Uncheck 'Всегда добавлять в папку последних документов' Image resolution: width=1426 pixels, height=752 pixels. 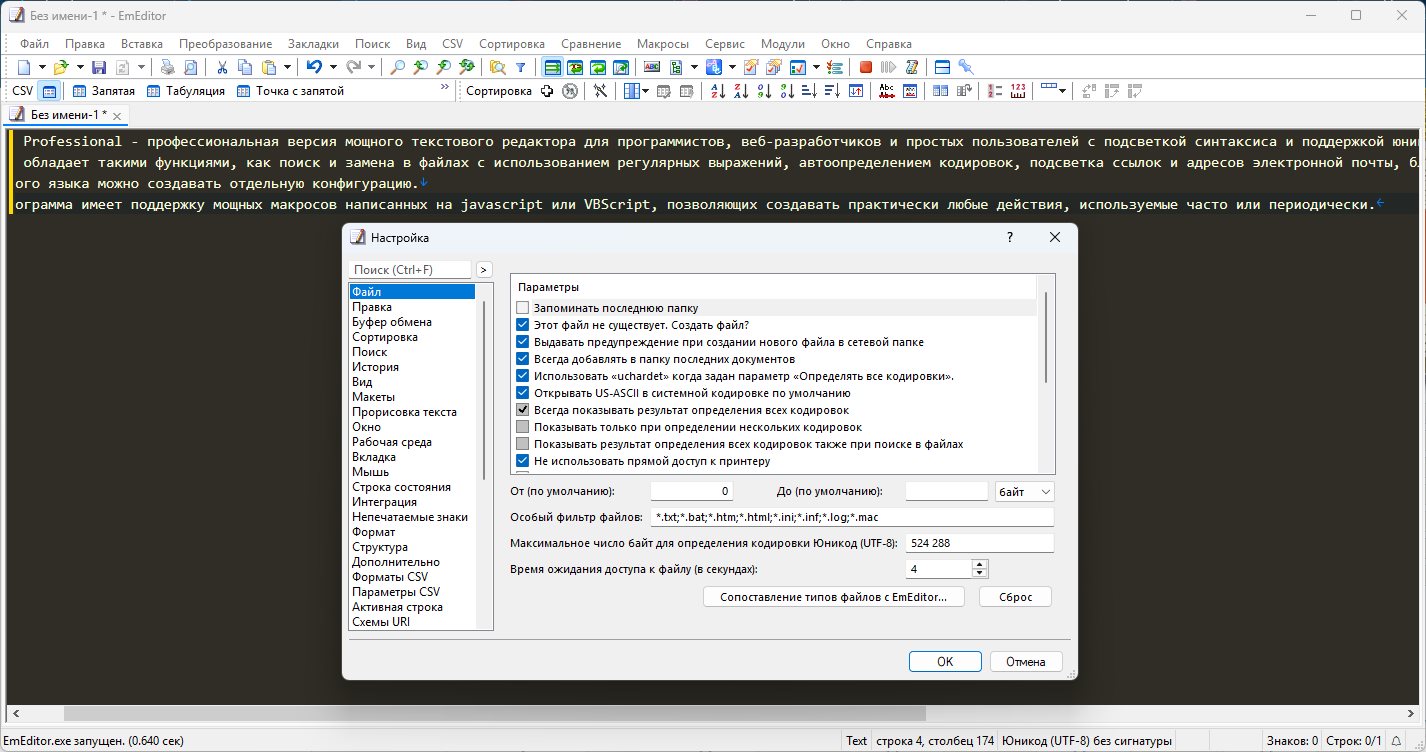[x=522, y=359]
